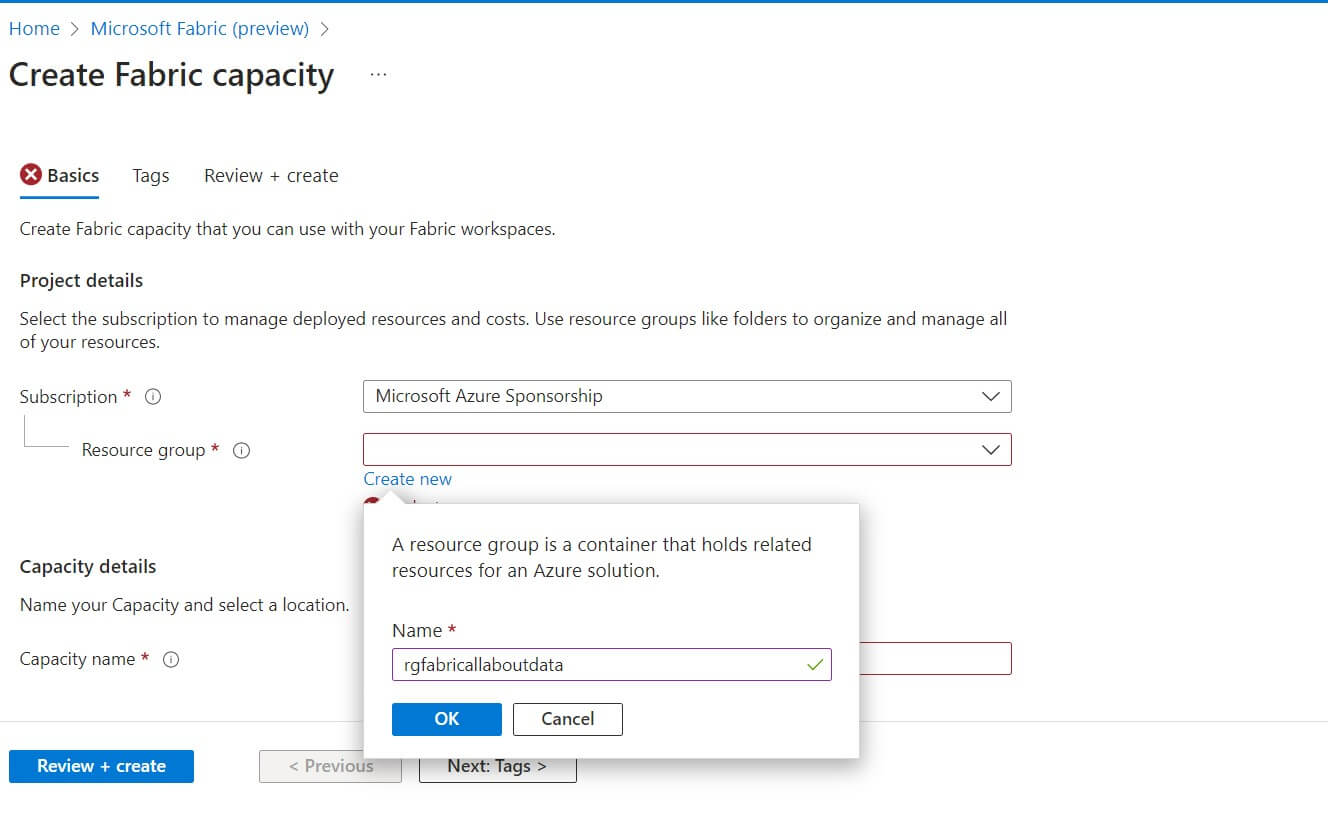Switch to the Review + create tab
The width and height of the screenshot is (1328, 817).
click(x=270, y=175)
